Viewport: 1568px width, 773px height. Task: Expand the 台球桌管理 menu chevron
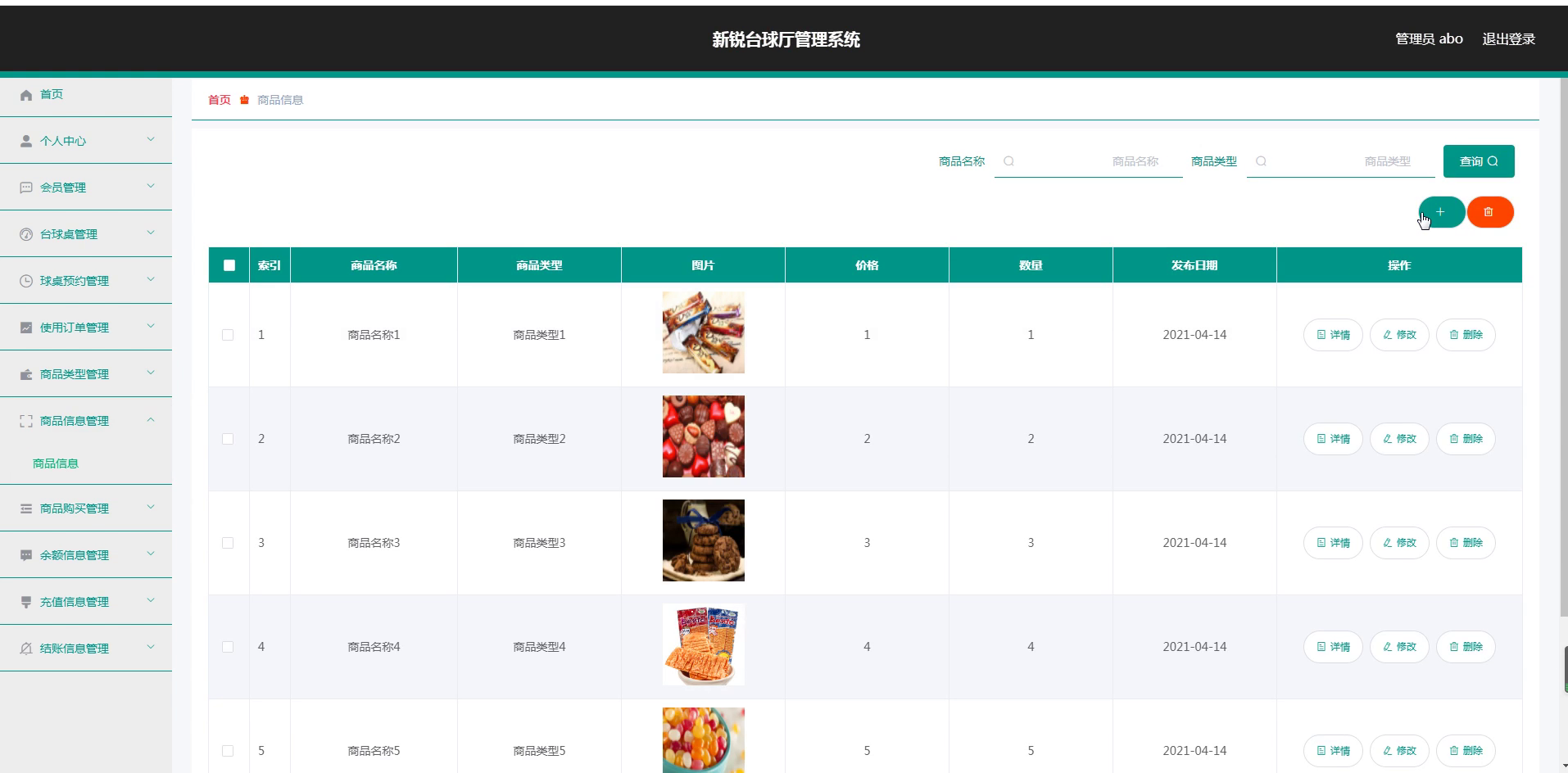point(151,233)
